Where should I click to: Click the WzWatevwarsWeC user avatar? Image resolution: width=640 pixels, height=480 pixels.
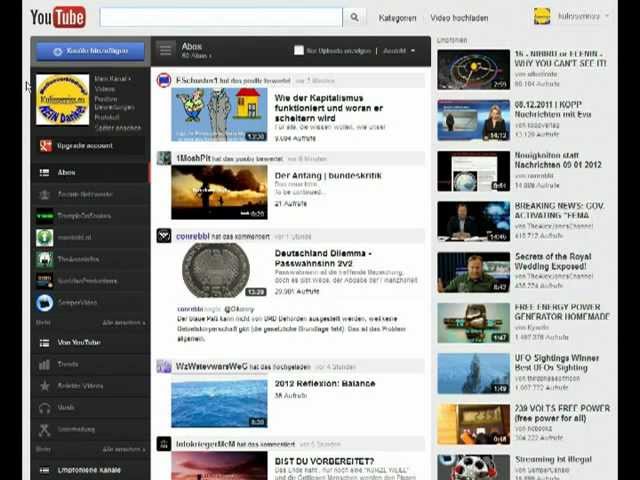tap(164, 366)
